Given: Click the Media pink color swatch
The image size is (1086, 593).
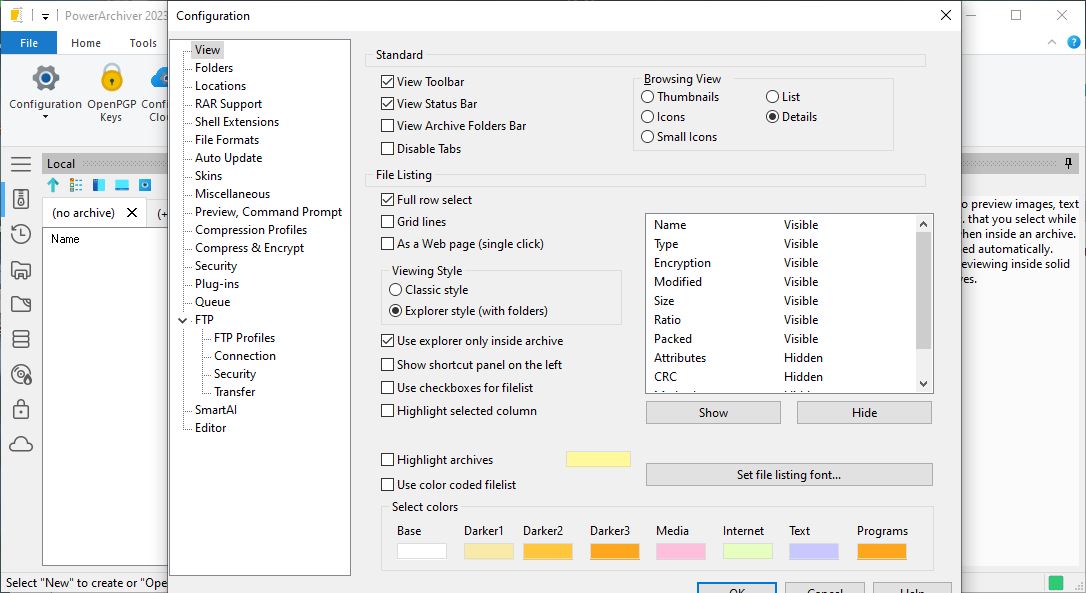Looking at the screenshot, I should point(681,551).
